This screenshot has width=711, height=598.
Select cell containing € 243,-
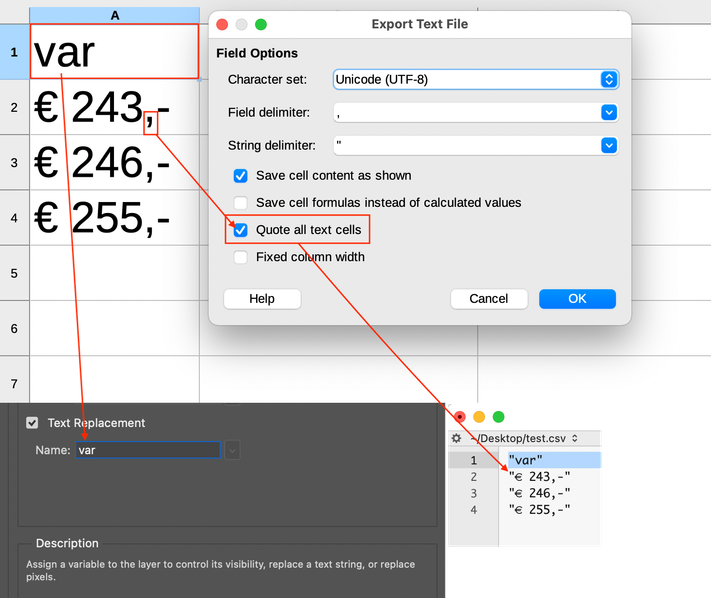tap(114, 107)
